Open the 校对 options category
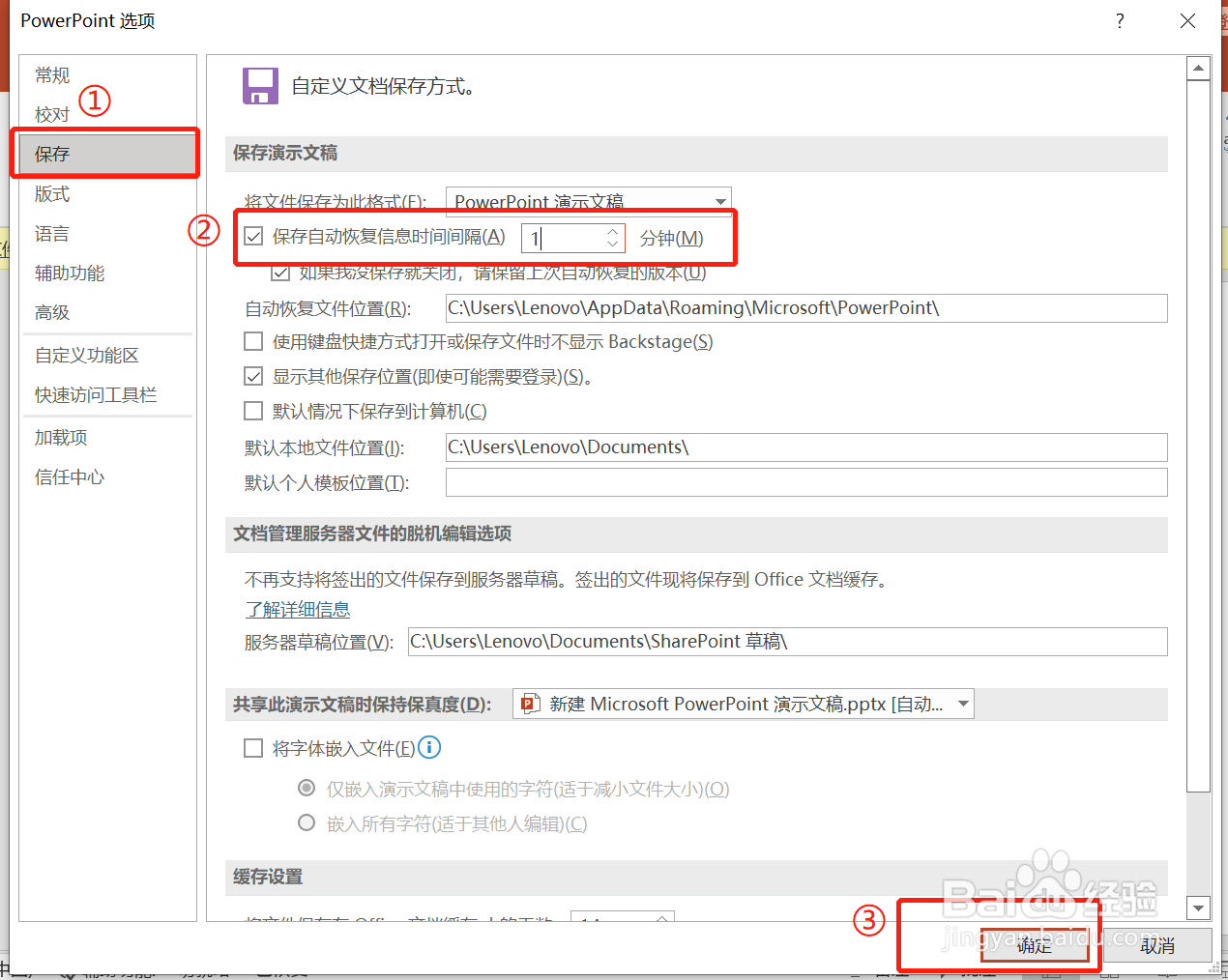Screen dimensions: 1228x980 click(52, 114)
